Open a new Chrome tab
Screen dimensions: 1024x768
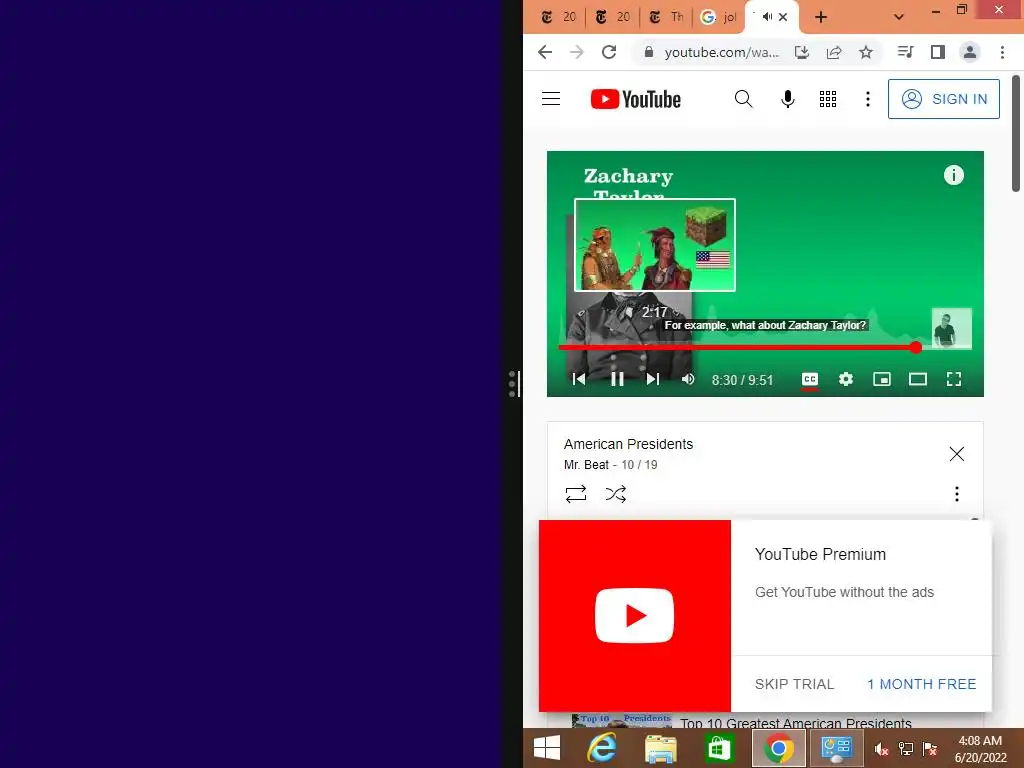(x=821, y=17)
